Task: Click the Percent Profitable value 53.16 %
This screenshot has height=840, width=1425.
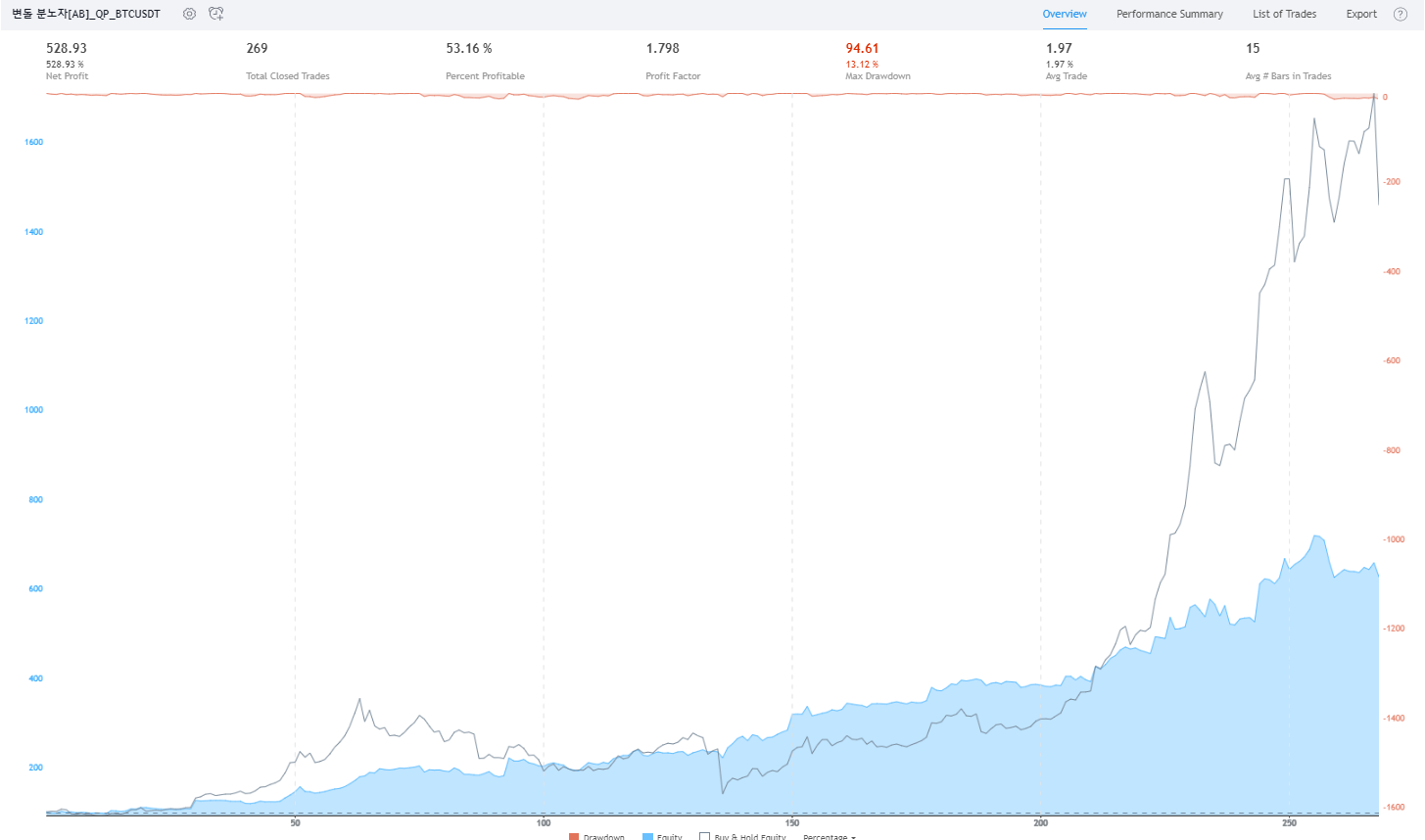Action: 469,48
